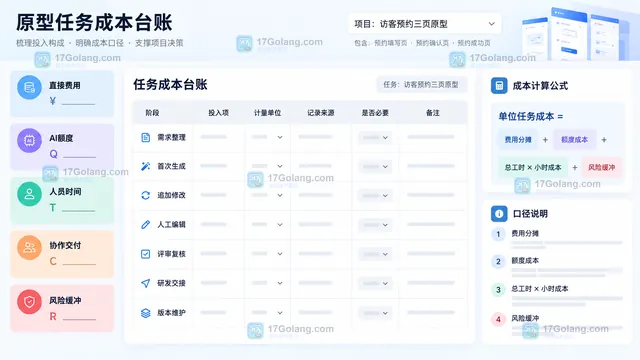Click the 任务成本台账 table heading
Image resolution: width=640 pixels, height=360 pixels.
click(x=170, y=84)
